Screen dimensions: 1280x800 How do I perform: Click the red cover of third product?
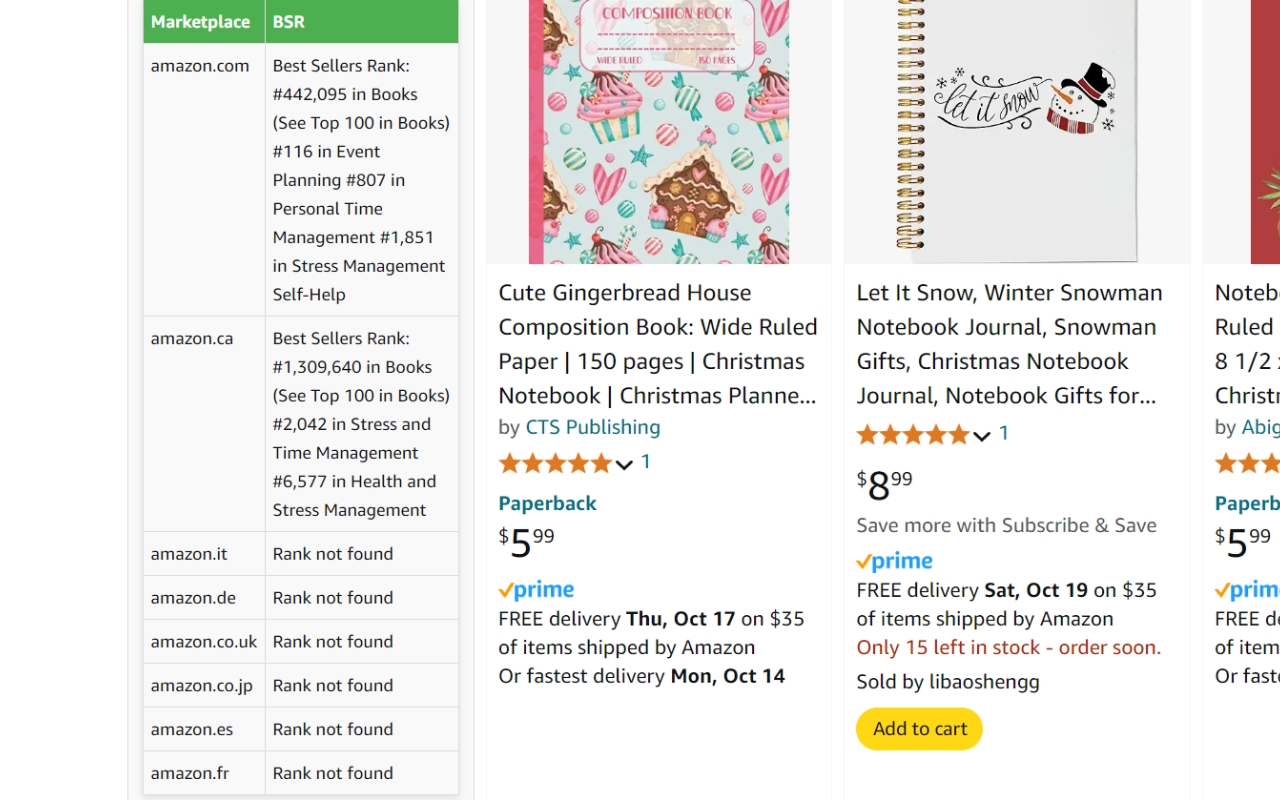pyautogui.click(x=1264, y=130)
